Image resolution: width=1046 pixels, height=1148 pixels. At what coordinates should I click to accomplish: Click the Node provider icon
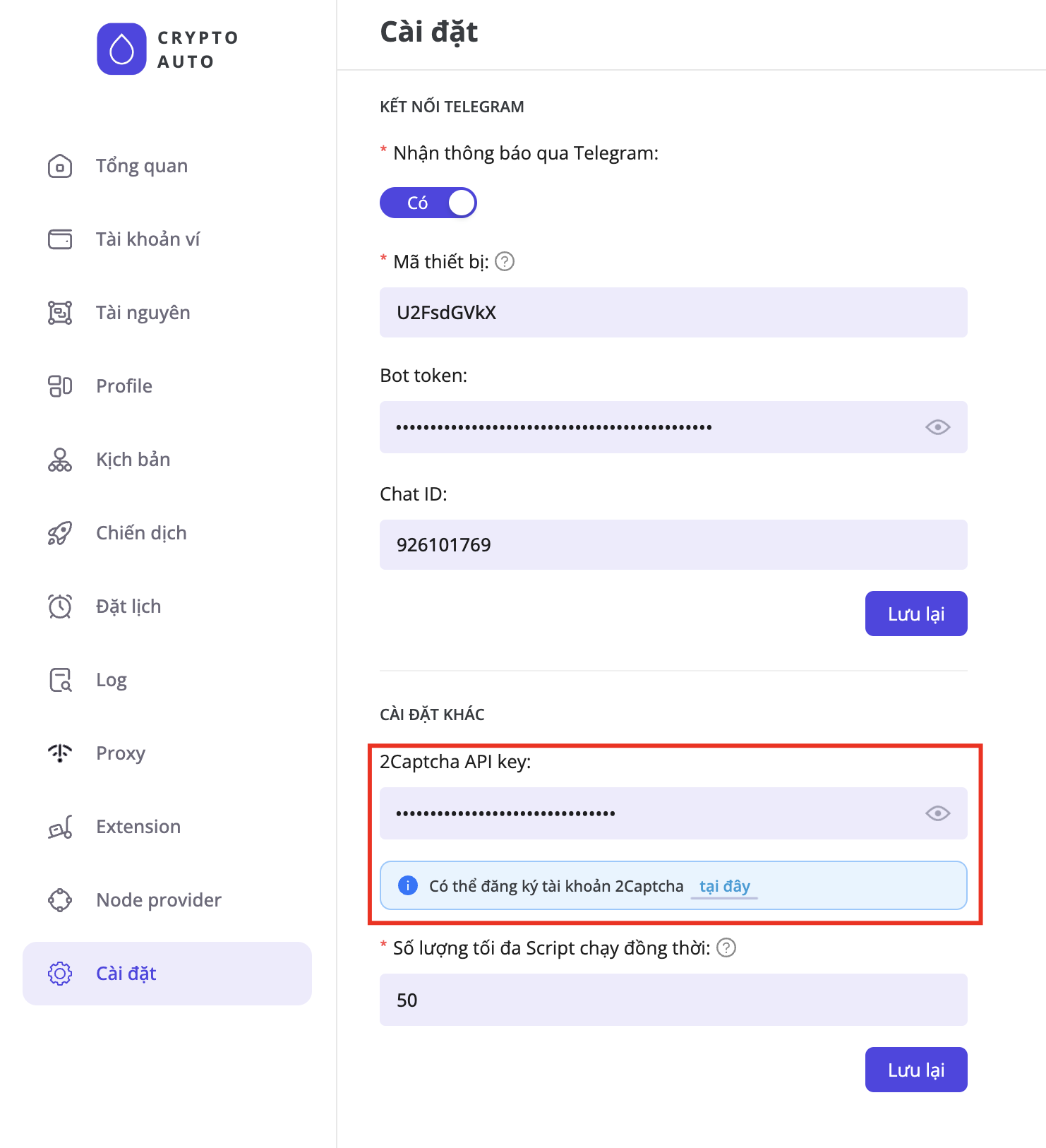(x=60, y=900)
